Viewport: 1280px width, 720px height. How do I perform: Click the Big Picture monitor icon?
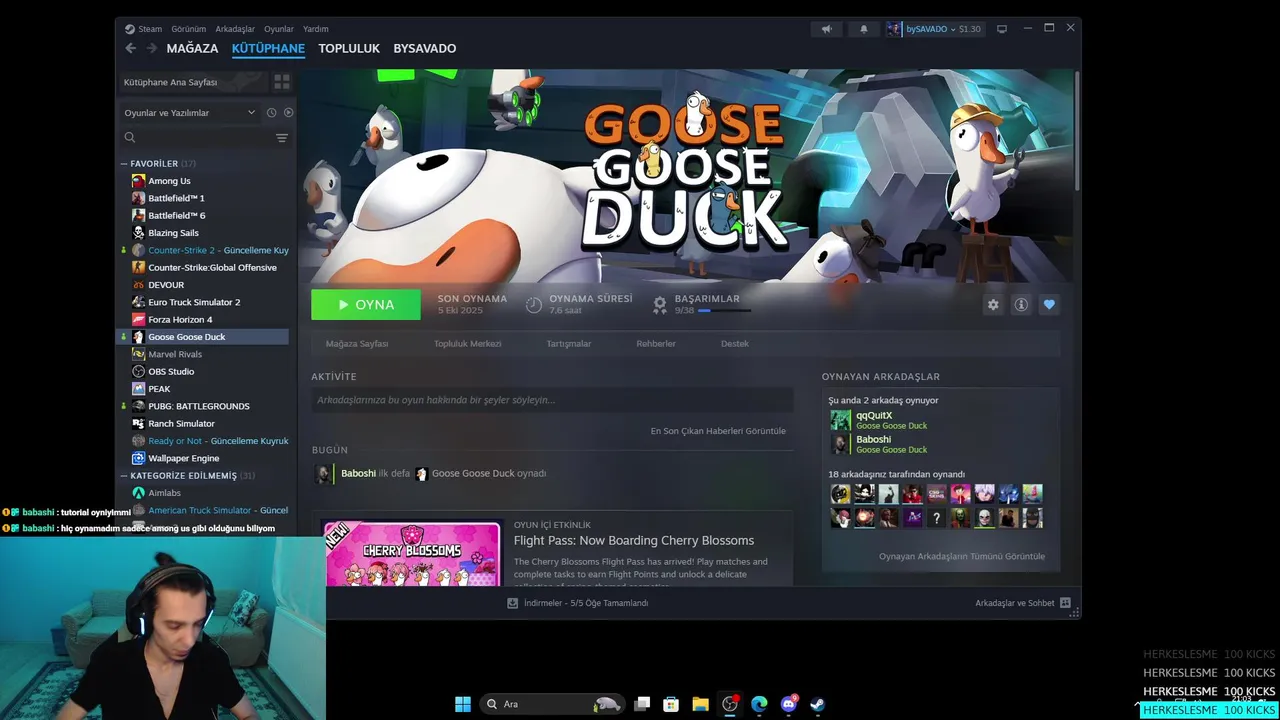click(x=1002, y=29)
